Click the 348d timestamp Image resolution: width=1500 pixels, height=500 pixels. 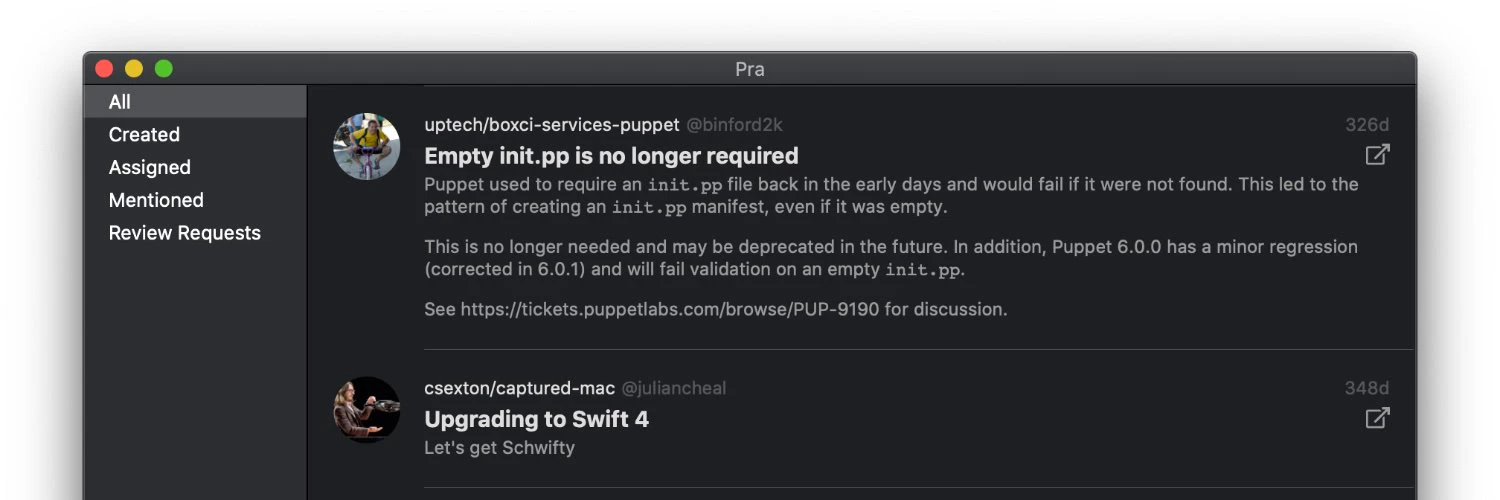[1367, 388]
